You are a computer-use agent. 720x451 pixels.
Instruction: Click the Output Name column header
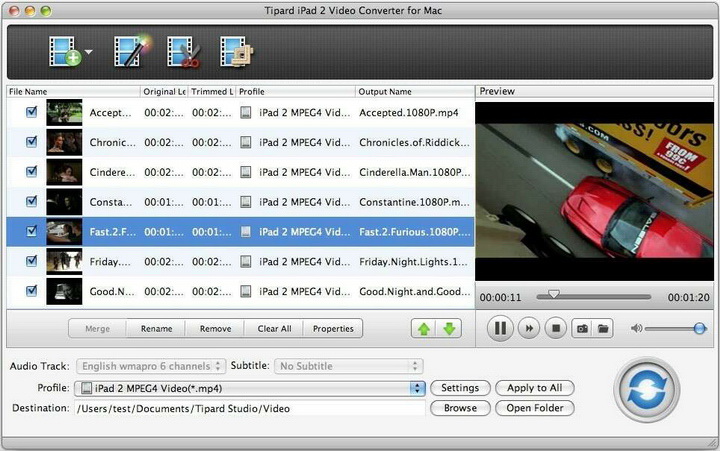pos(415,91)
